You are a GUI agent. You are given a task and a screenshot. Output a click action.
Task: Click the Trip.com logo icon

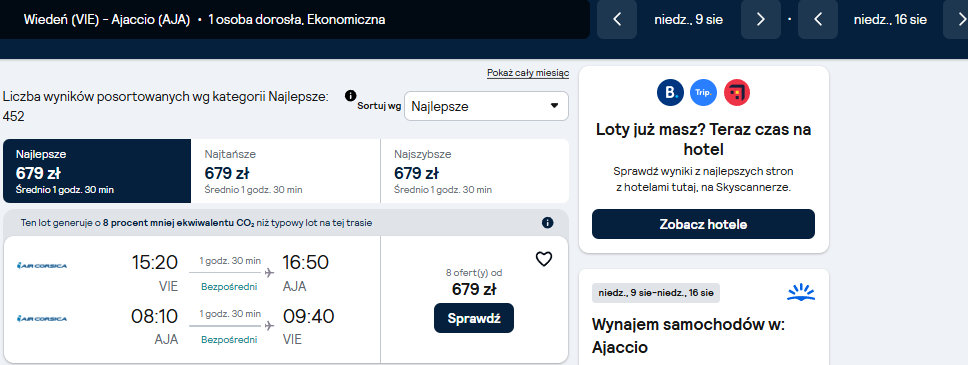703,93
